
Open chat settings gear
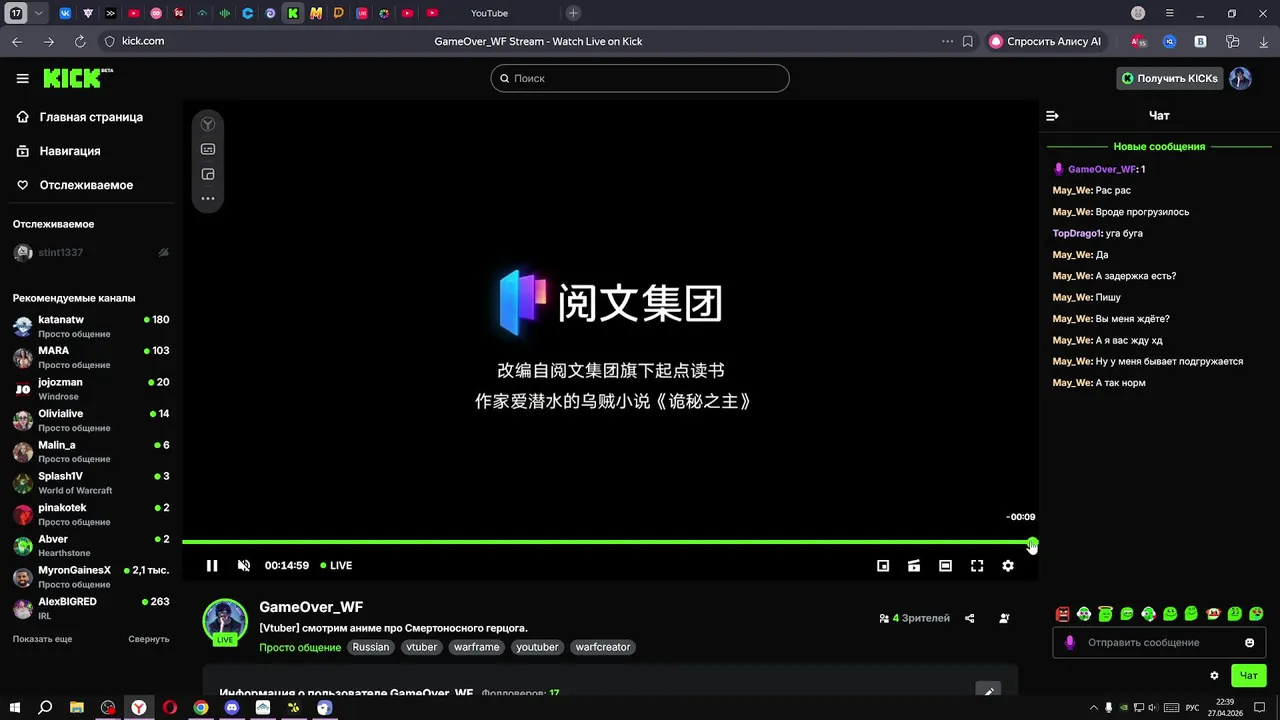1214,676
